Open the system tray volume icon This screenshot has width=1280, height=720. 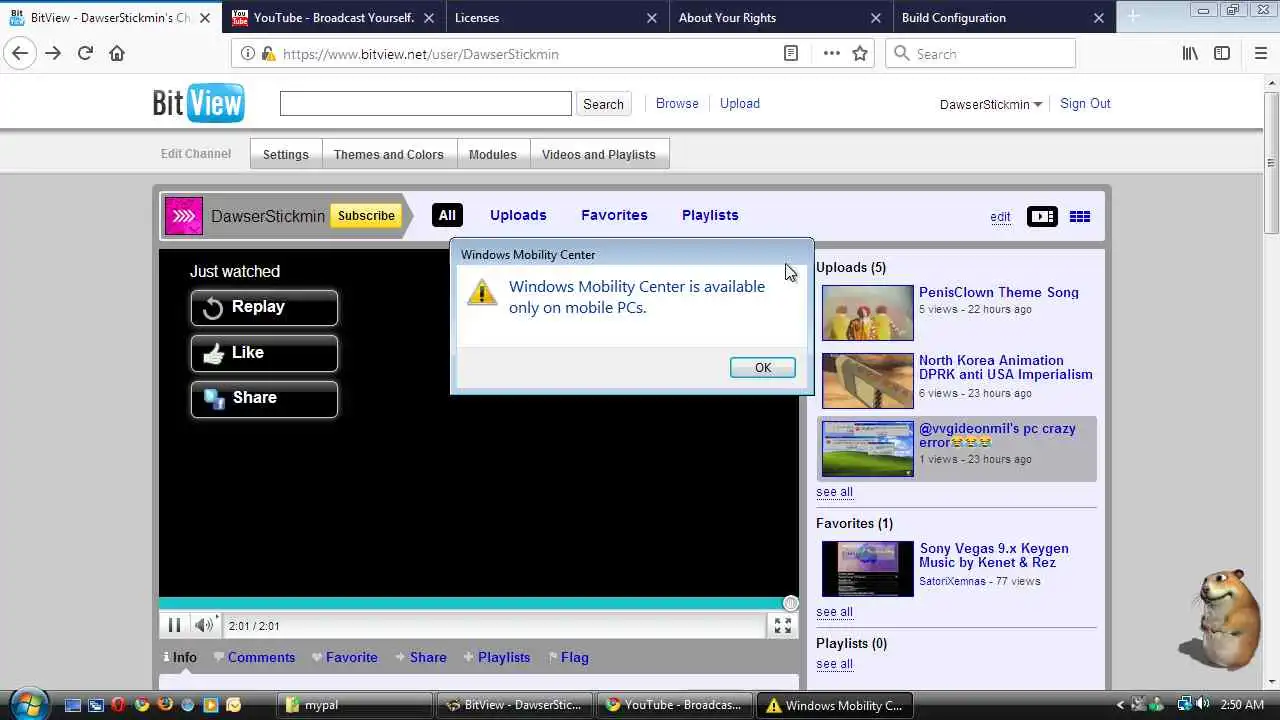[x=1202, y=704]
